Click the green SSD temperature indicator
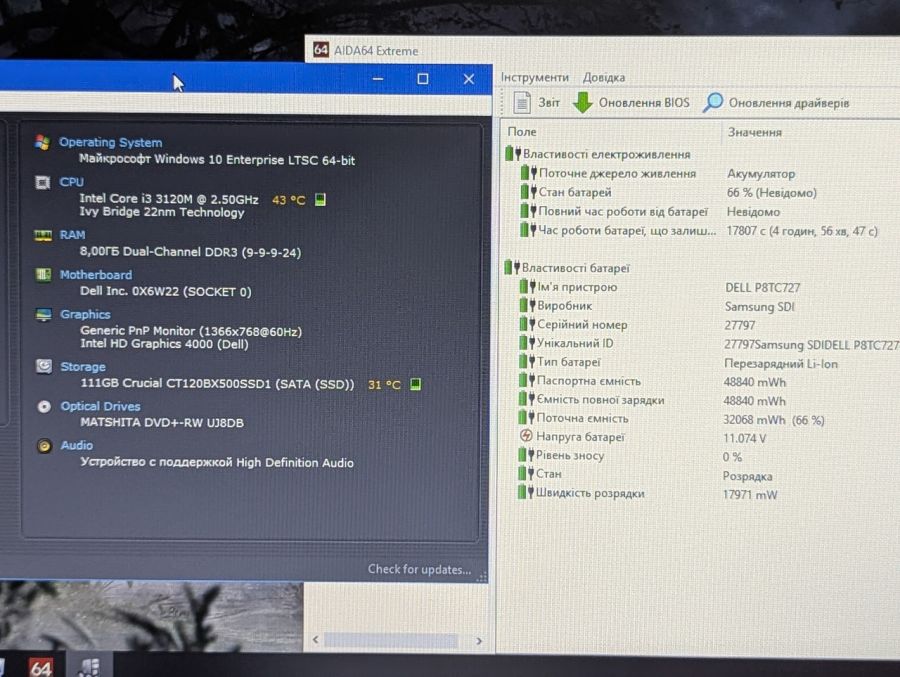900x677 pixels. click(416, 384)
